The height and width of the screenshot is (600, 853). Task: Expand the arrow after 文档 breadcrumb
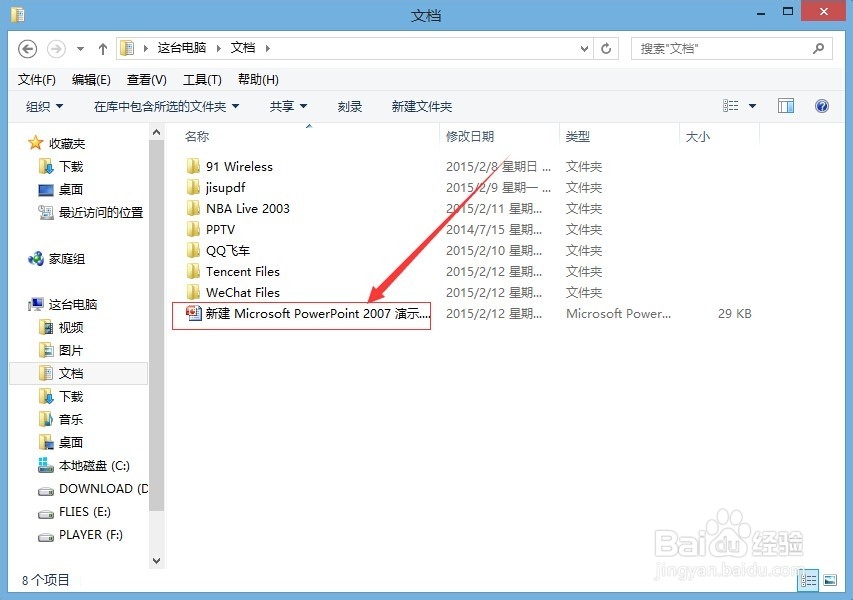tap(267, 48)
